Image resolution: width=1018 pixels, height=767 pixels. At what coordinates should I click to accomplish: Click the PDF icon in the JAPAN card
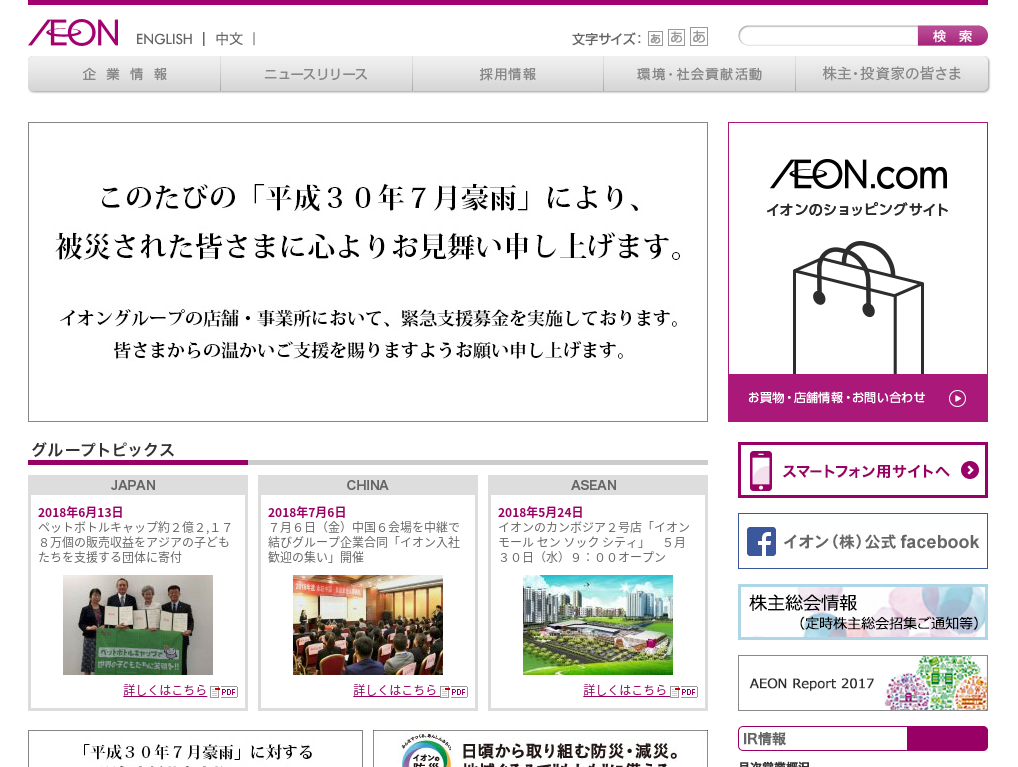(x=225, y=692)
